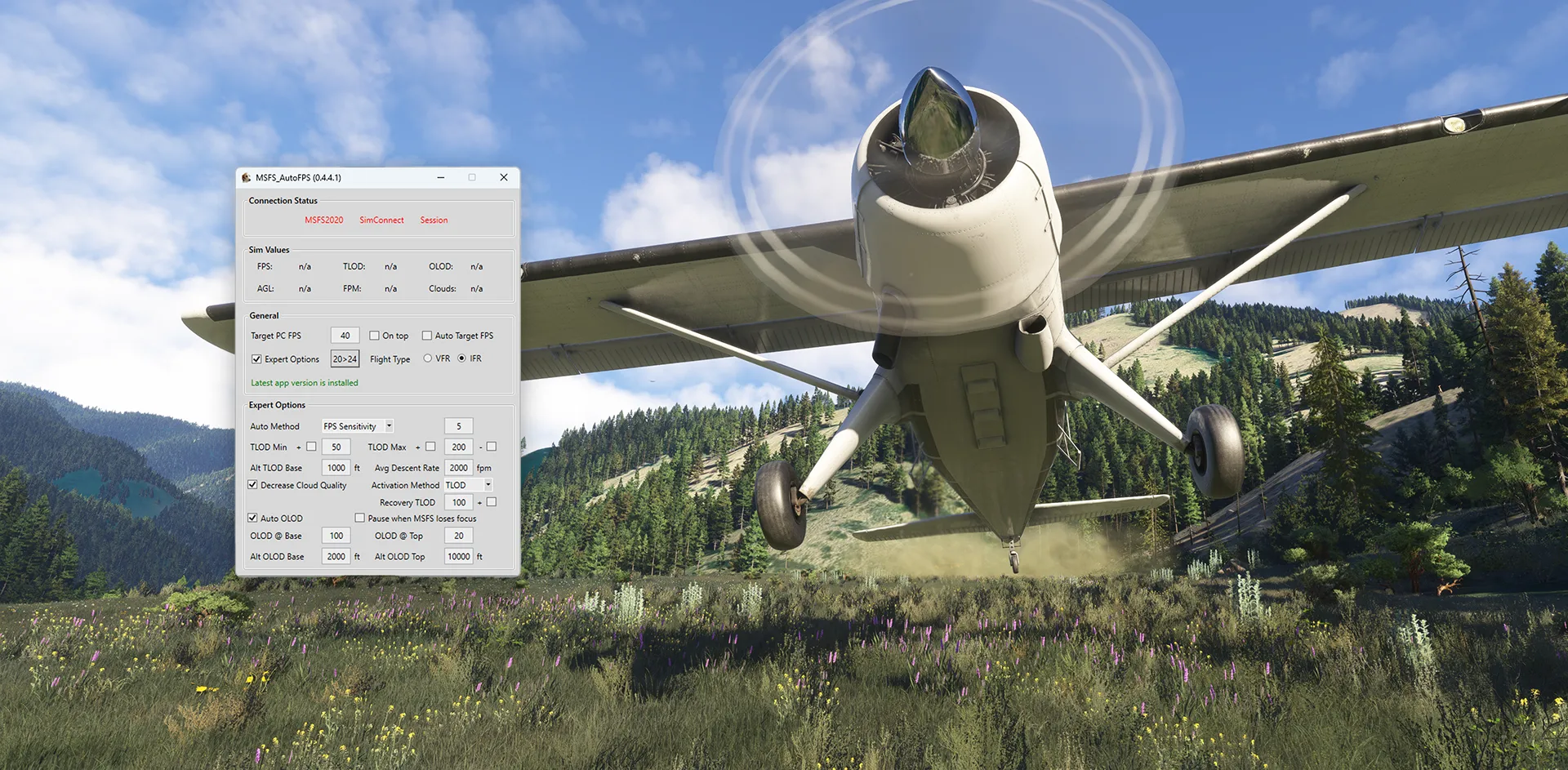This screenshot has width=1568, height=770.
Task: Open the Activation Method TLOD dropdown
Action: coord(469,485)
